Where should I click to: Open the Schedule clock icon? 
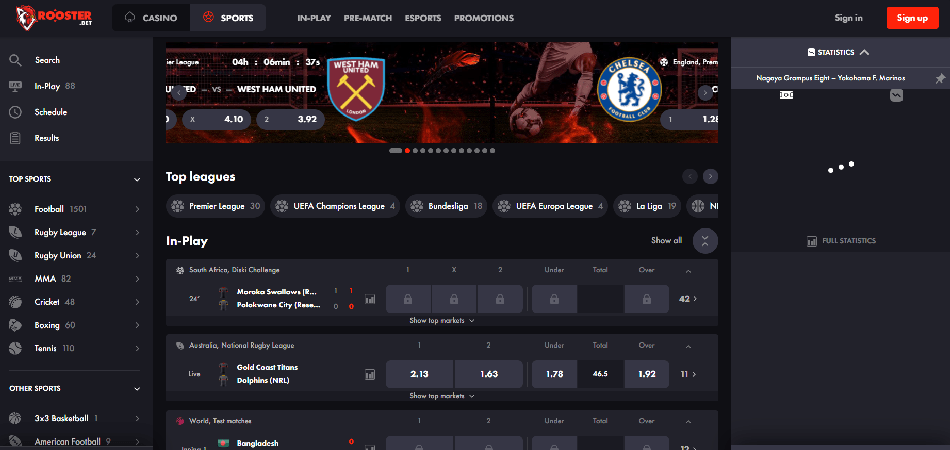15,112
